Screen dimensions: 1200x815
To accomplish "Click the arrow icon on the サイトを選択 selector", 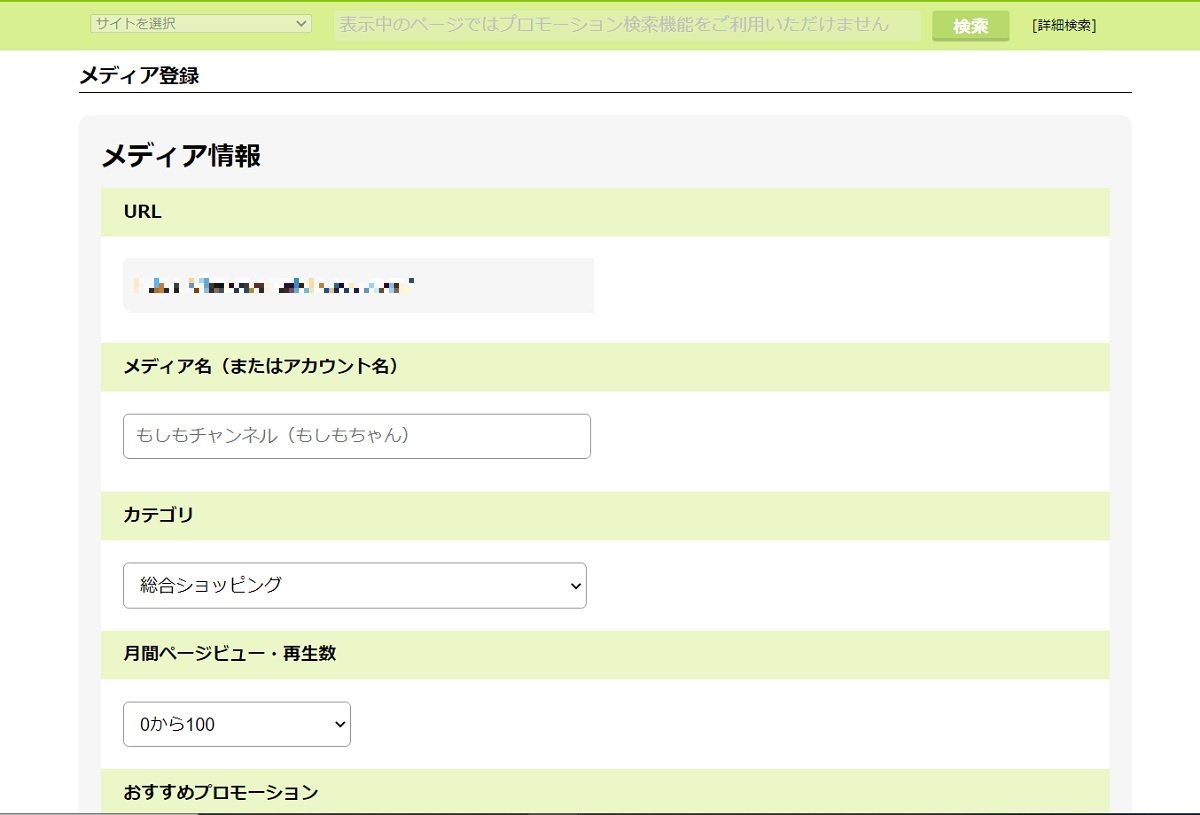I will pyautogui.click(x=303, y=23).
